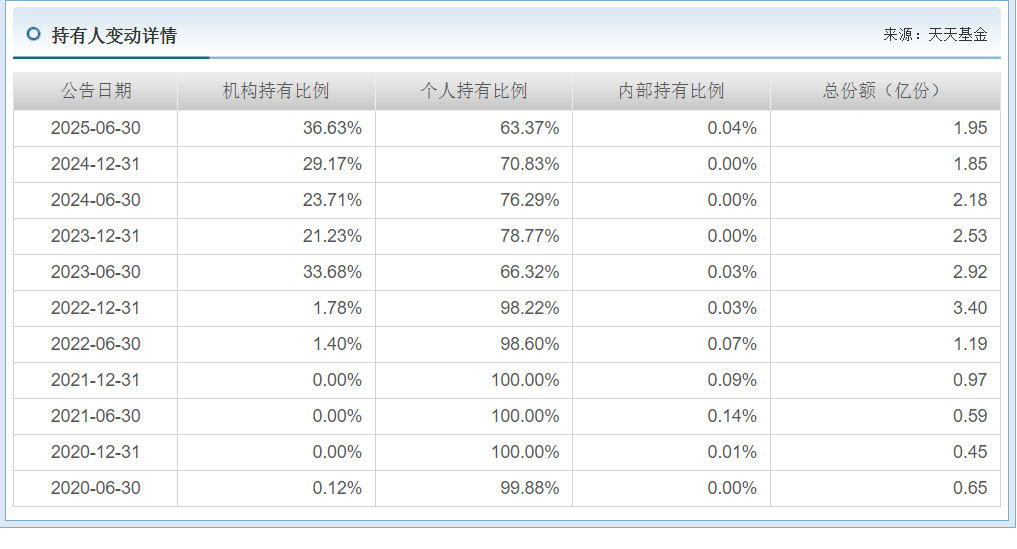This screenshot has width=1017, height=549.
Task: Click the 总份额(亿份) column header
Action: click(x=885, y=91)
